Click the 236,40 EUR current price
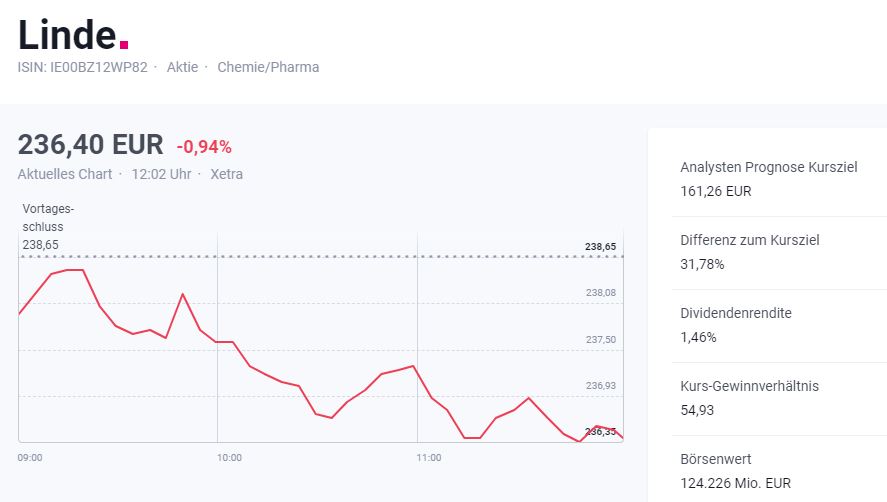Image resolution: width=887 pixels, height=502 pixels. [91, 144]
